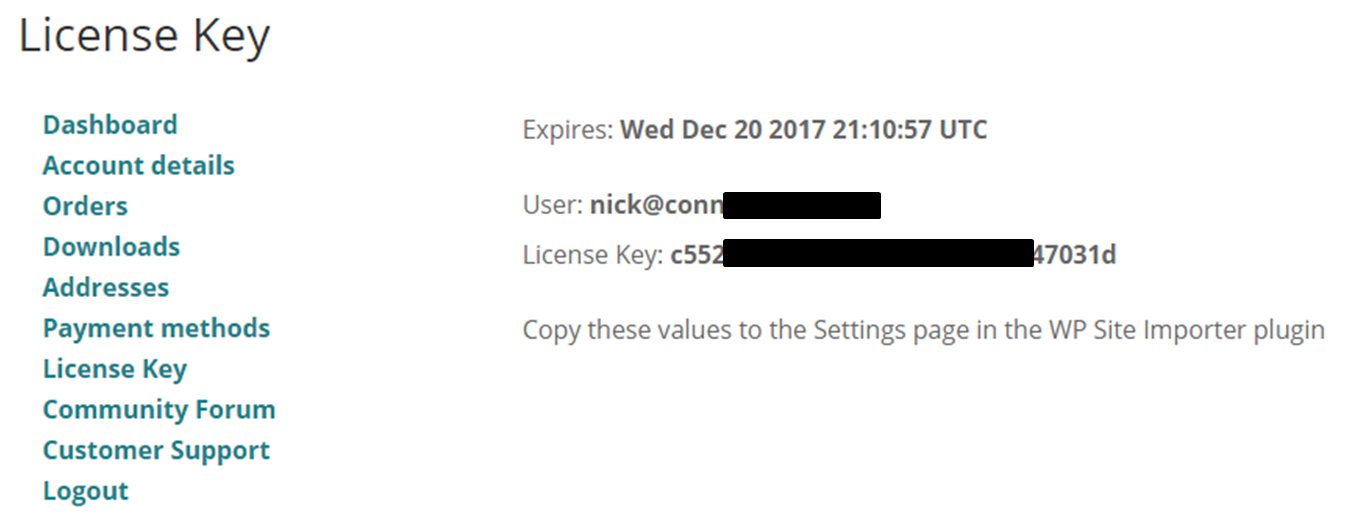Click the 'Copy these values' instruction text
The height and width of the screenshot is (529, 1356).
(924, 331)
